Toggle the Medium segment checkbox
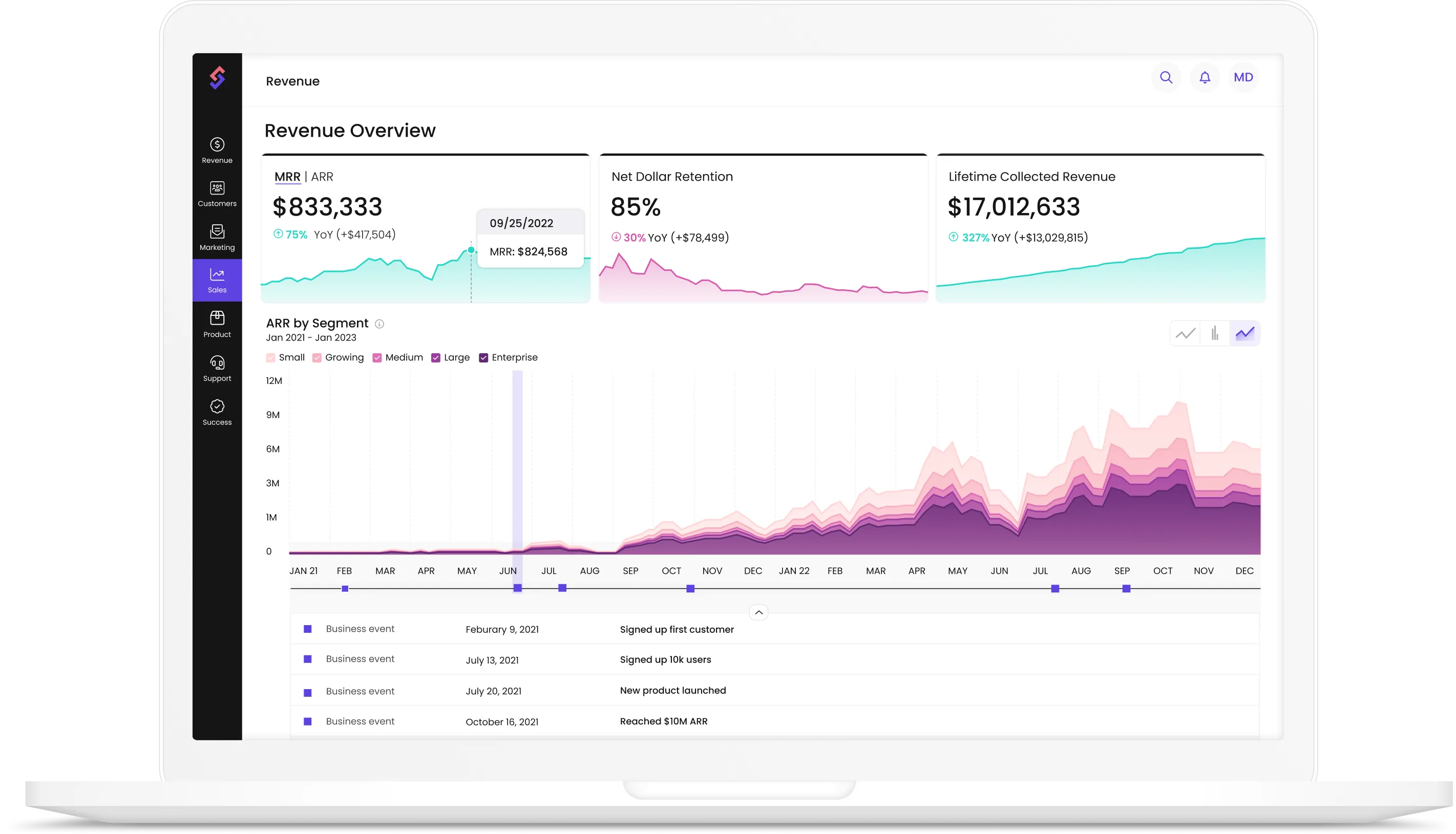 point(377,357)
